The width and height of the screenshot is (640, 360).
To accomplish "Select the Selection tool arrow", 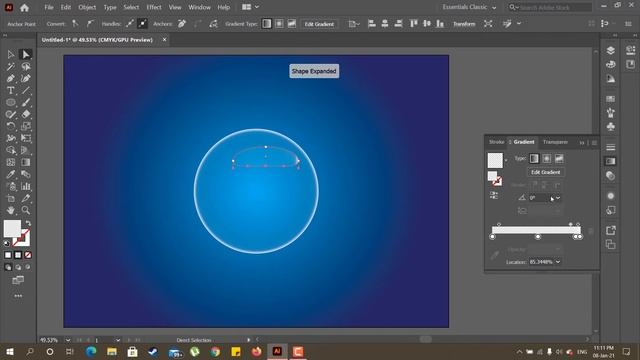I will 11,54.
